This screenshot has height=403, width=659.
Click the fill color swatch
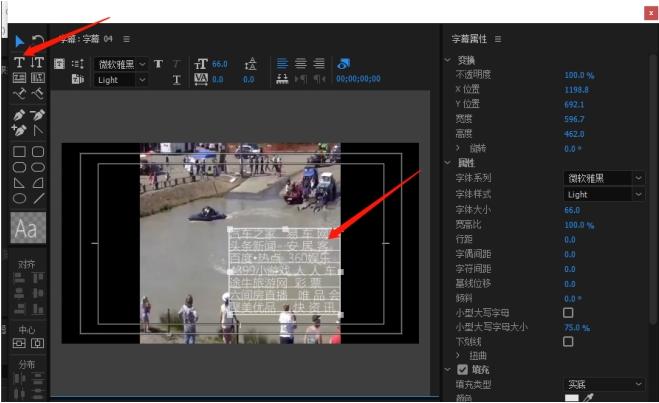pyautogui.click(x=572, y=398)
